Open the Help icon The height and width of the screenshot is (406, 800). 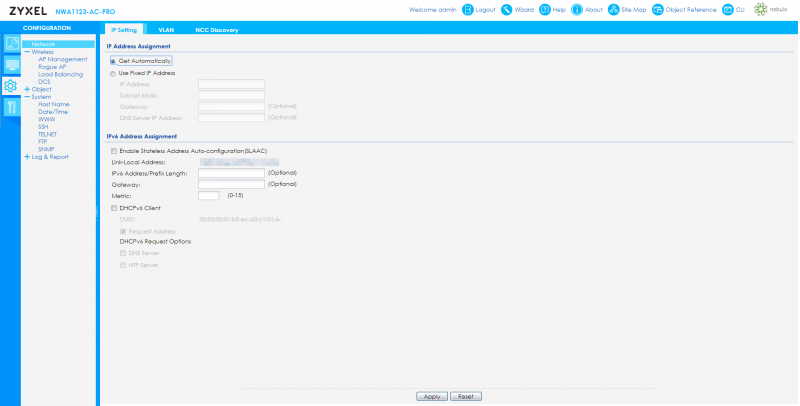545,10
